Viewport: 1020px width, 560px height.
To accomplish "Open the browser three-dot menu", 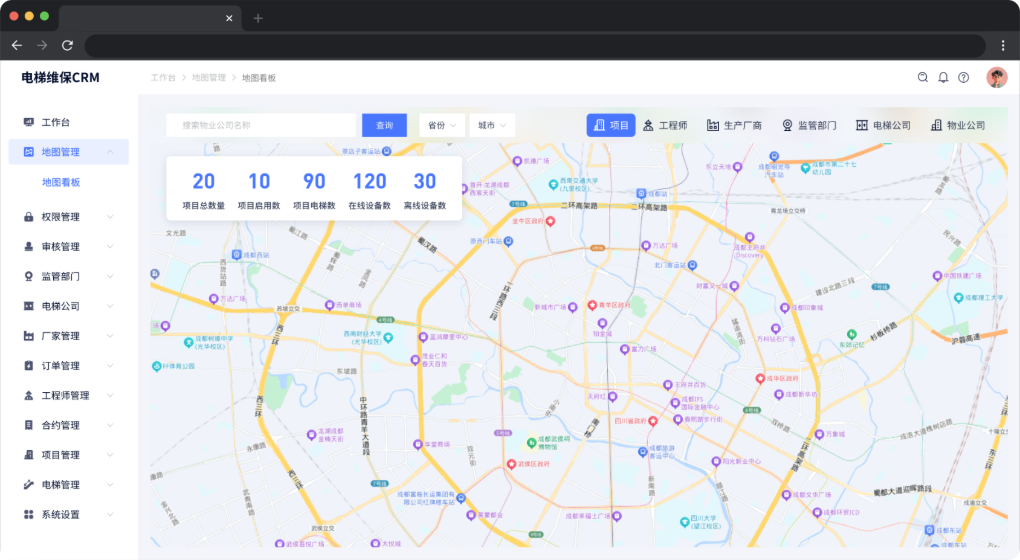I will pyautogui.click(x=1003, y=46).
